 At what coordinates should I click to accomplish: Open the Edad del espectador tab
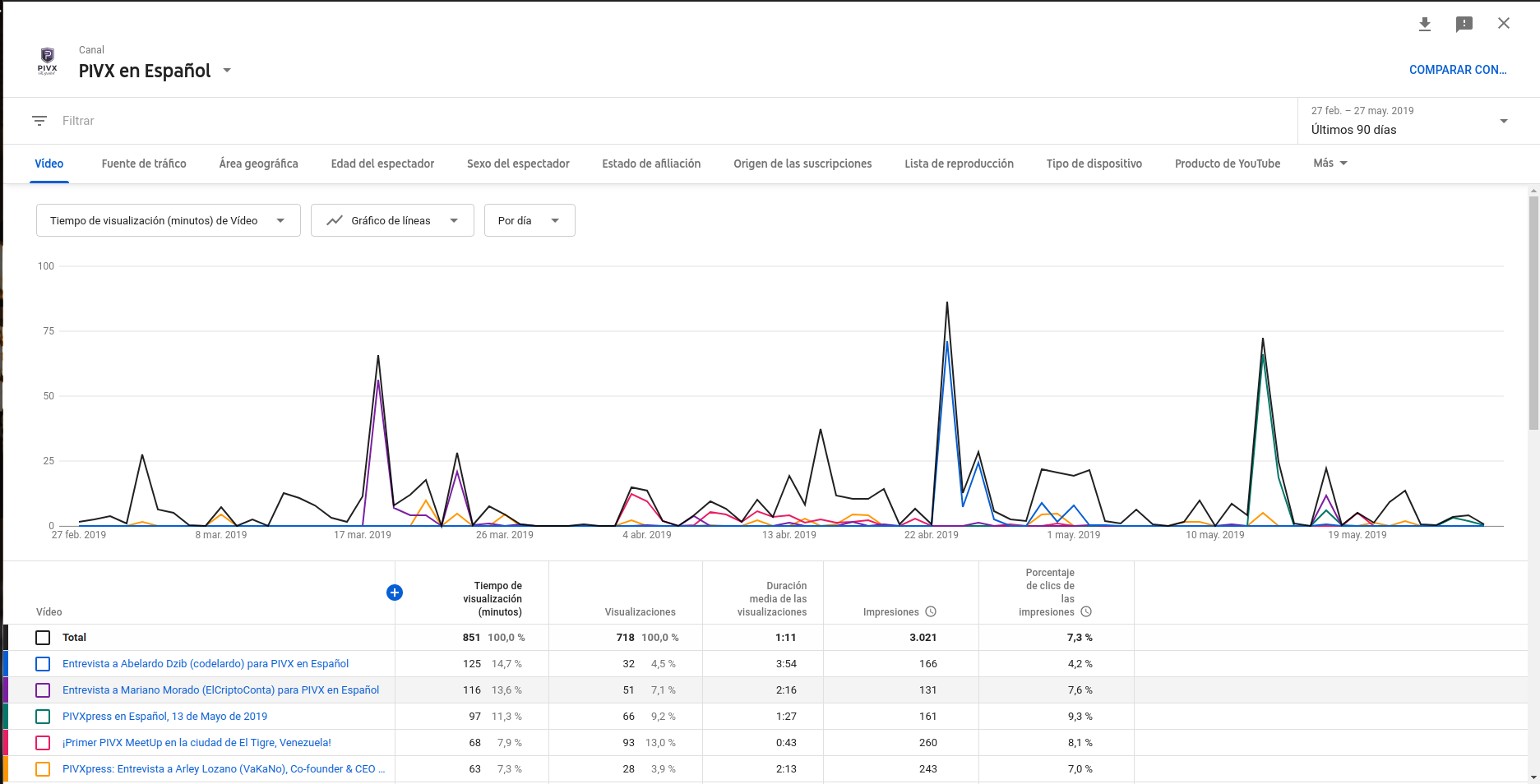click(382, 164)
